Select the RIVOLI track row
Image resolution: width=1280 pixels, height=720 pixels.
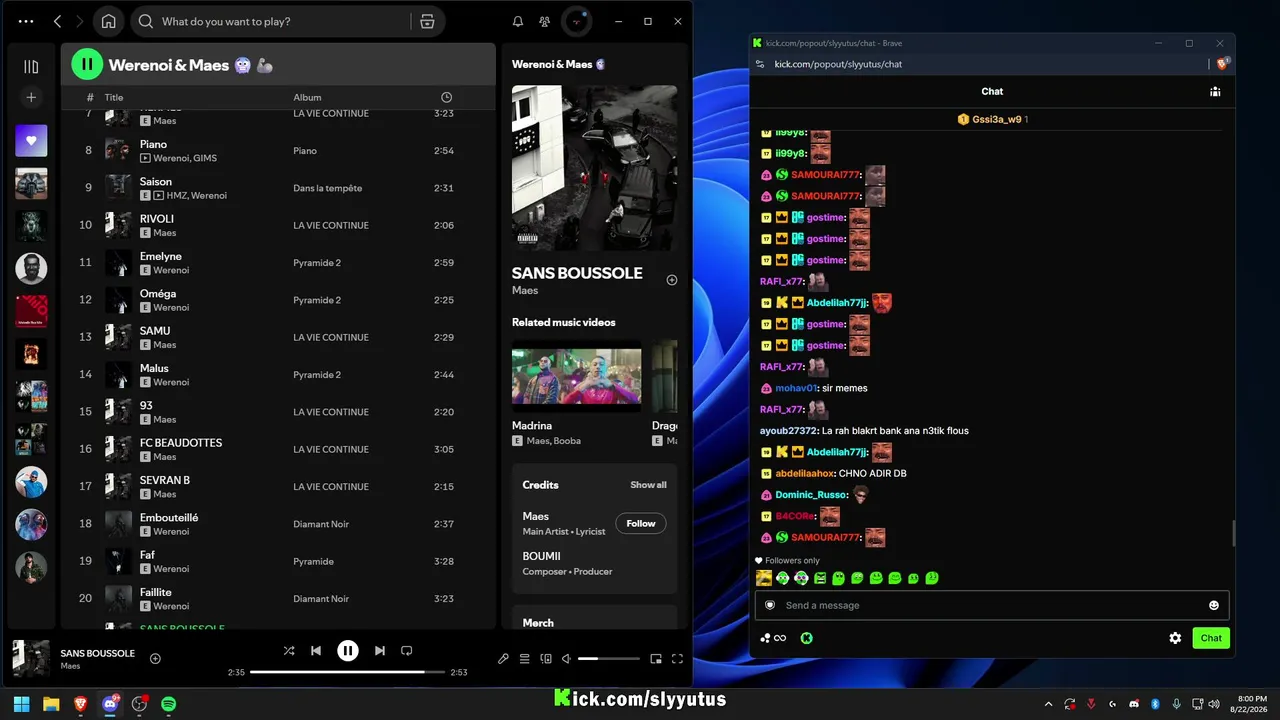pyautogui.click(x=278, y=225)
